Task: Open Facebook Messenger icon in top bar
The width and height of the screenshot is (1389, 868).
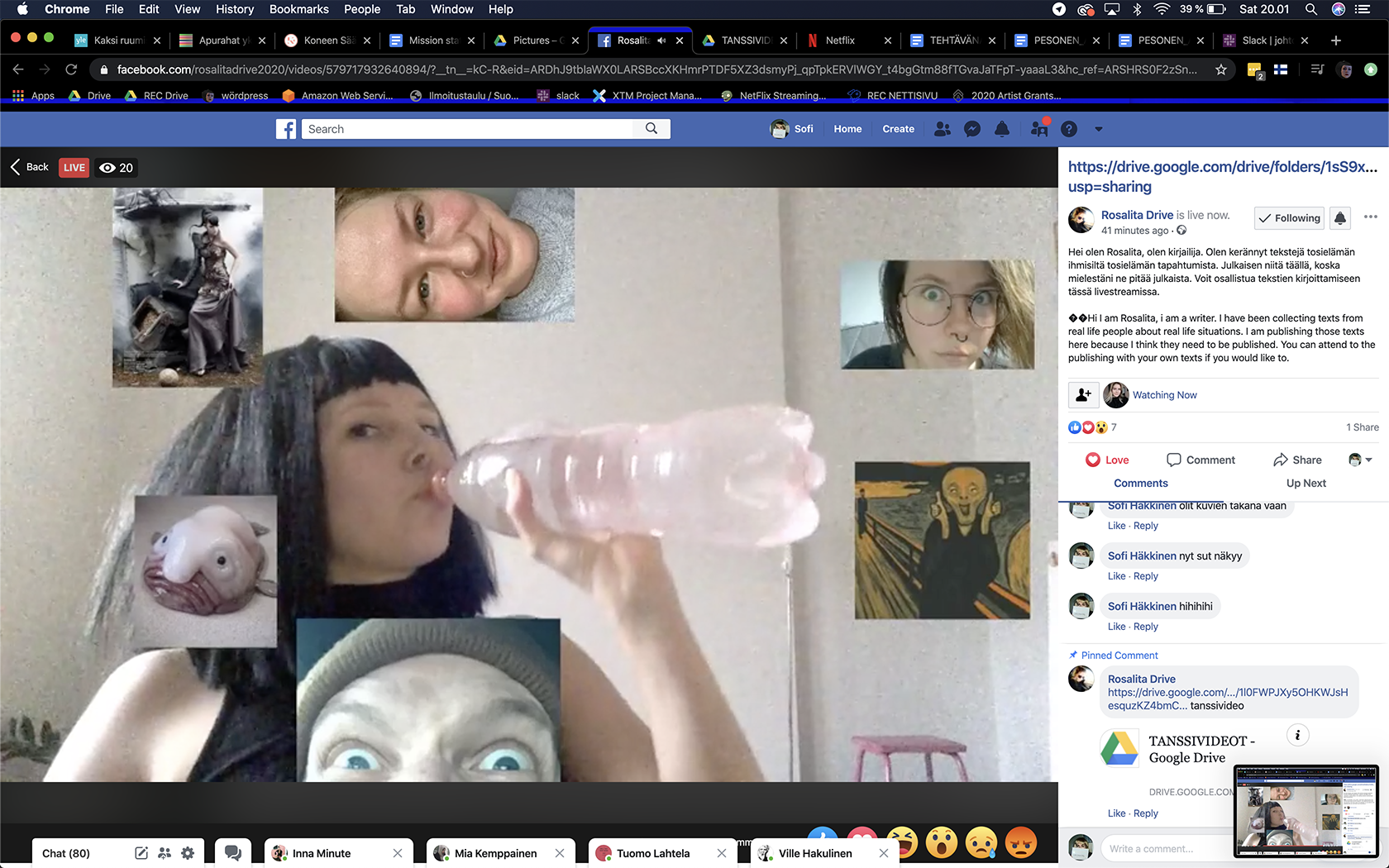Action: [x=972, y=129]
